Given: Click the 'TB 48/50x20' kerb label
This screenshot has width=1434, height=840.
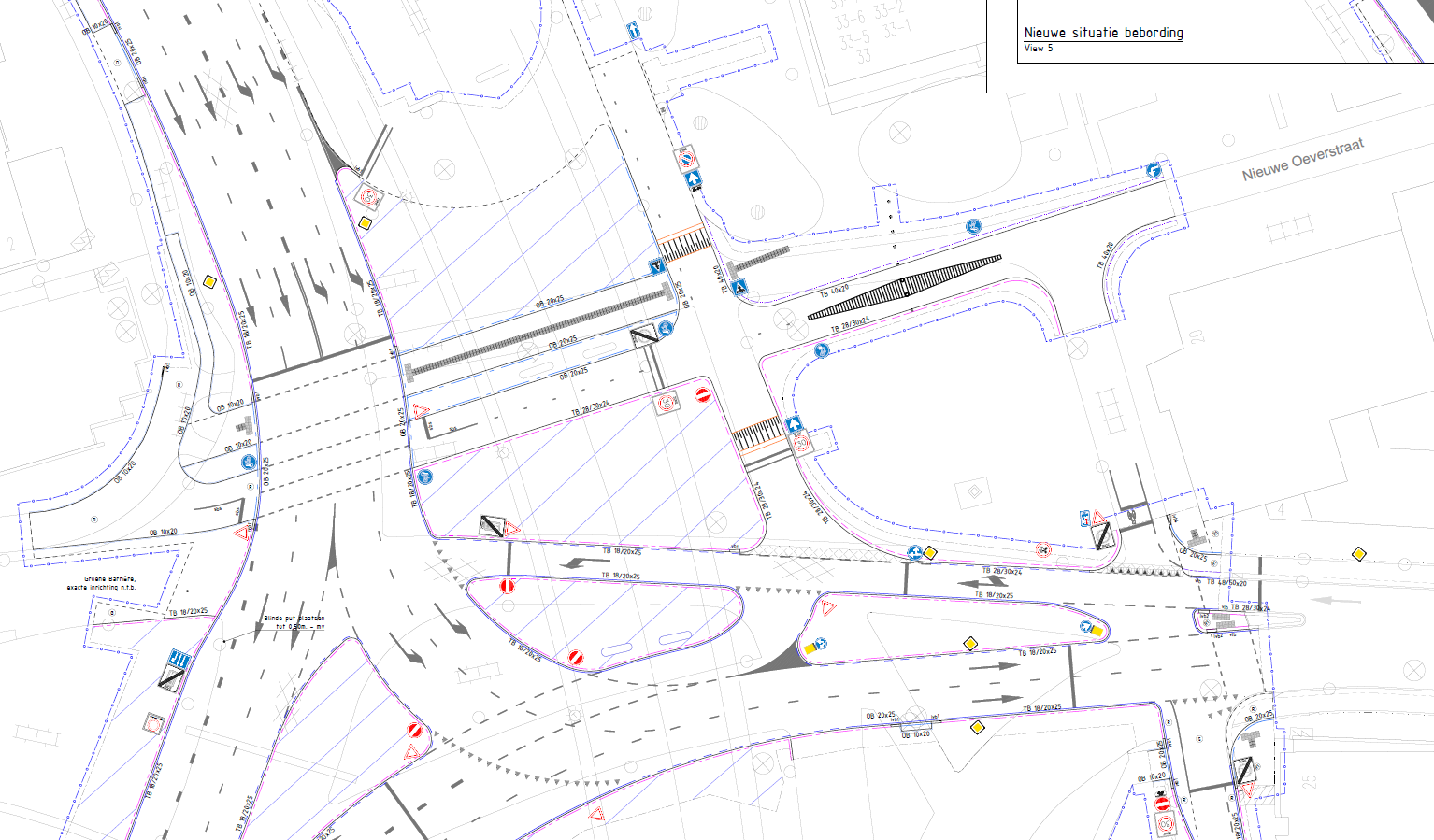Looking at the screenshot, I should [x=1226, y=582].
